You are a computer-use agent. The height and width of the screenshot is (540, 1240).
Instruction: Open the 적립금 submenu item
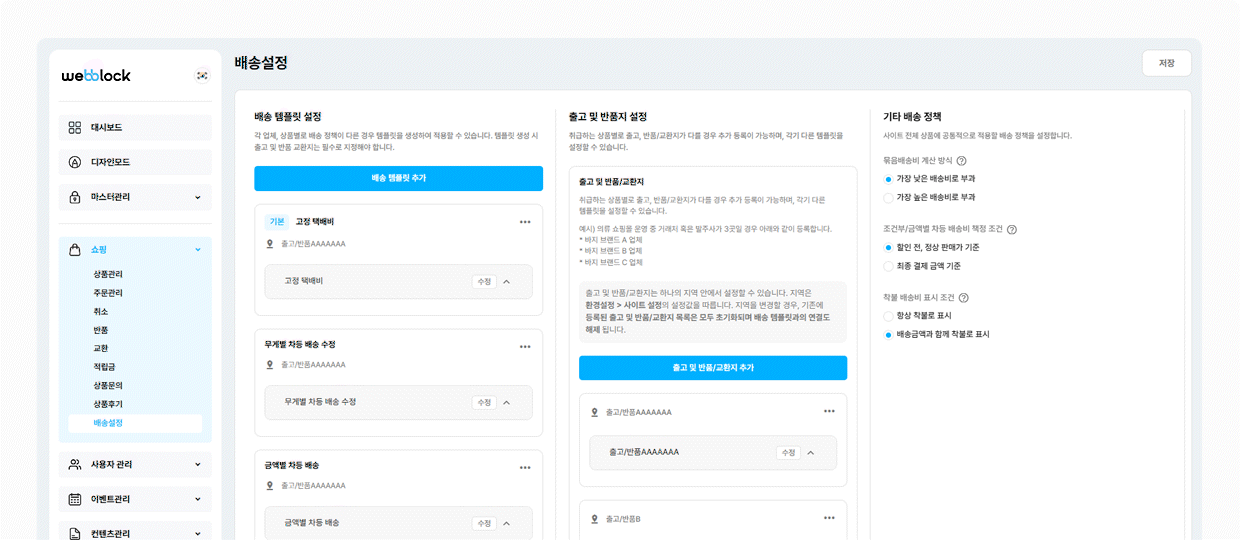(104, 367)
